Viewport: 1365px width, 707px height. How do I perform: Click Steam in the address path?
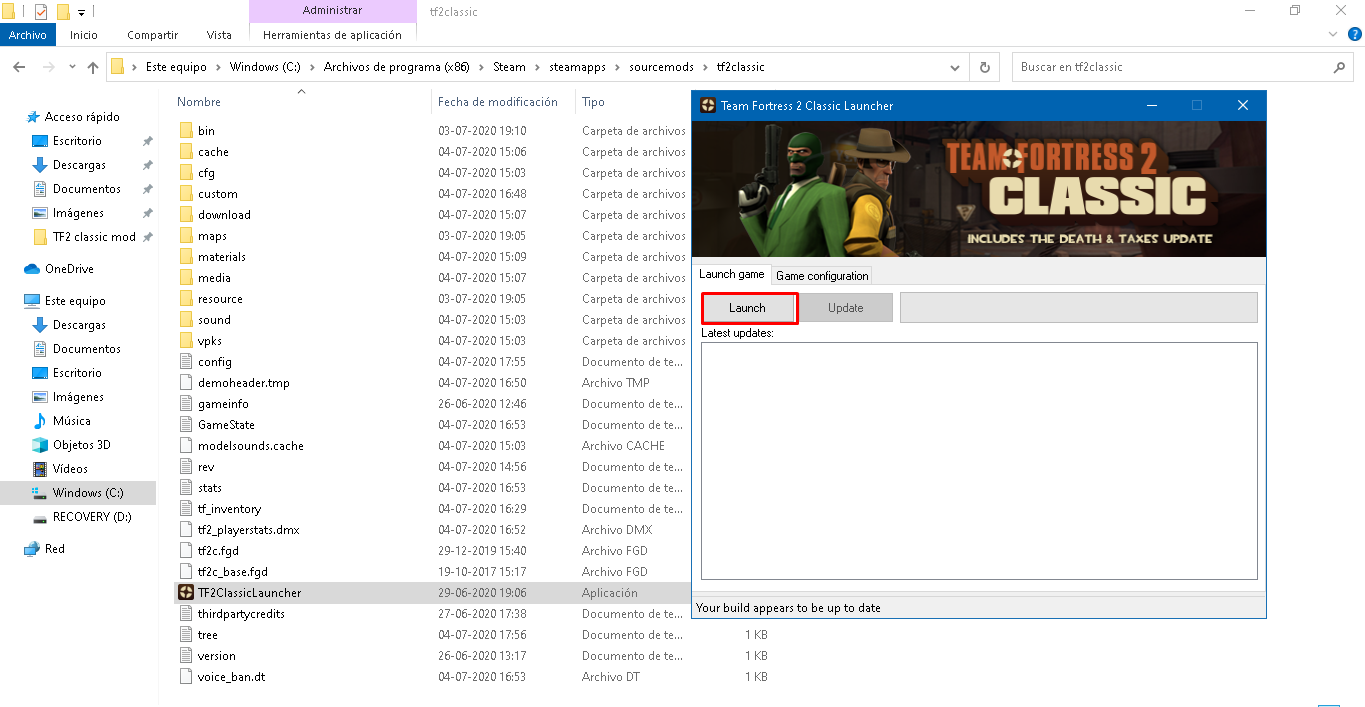[509, 67]
